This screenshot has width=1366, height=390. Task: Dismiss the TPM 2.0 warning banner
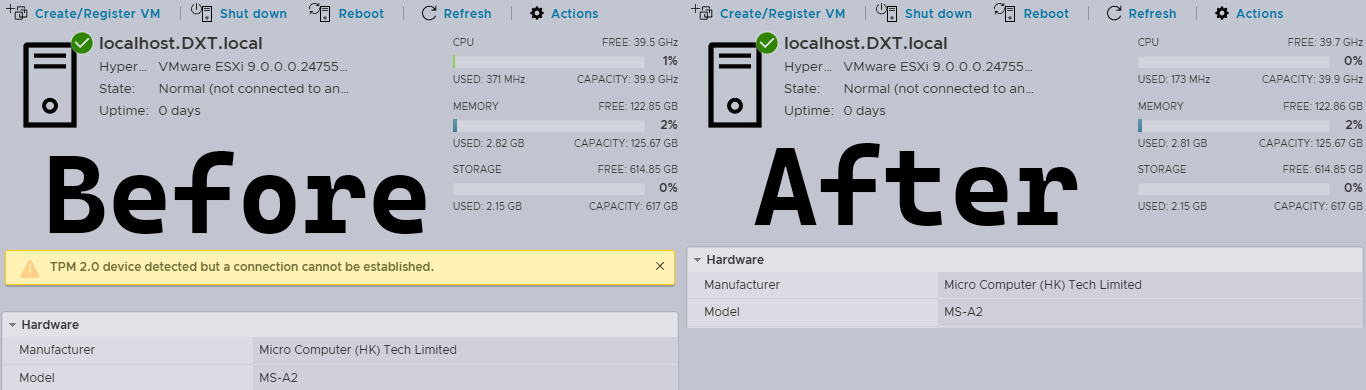660,266
